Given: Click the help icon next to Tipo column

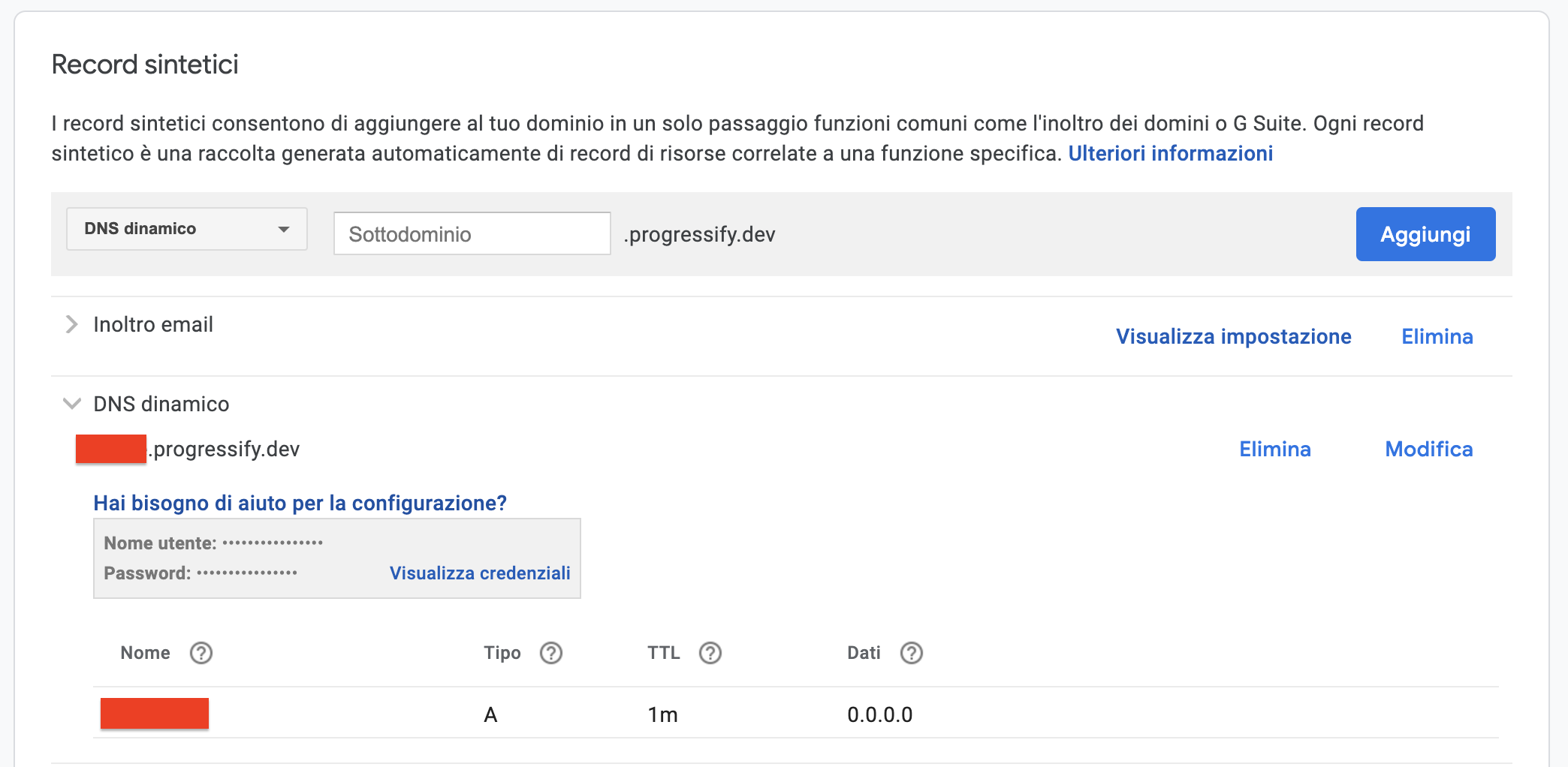Looking at the screenshot, I should (550, 653).
